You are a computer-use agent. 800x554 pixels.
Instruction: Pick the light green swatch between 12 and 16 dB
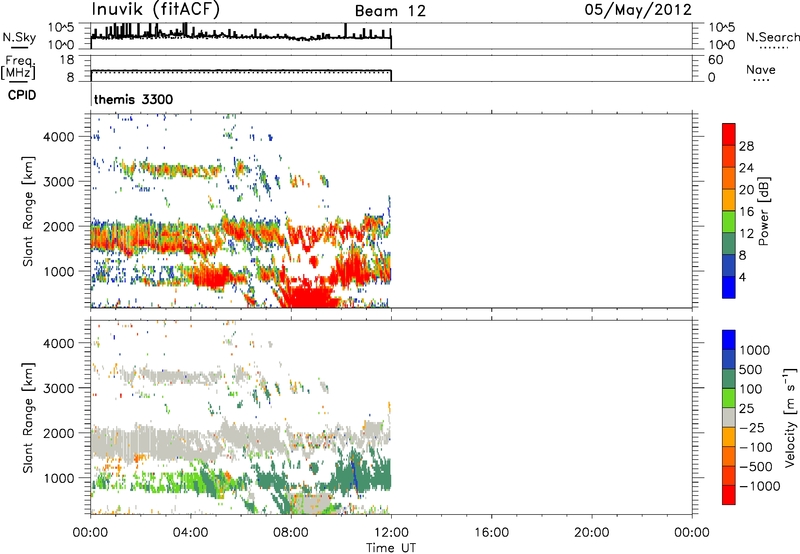tap(729, 222)
